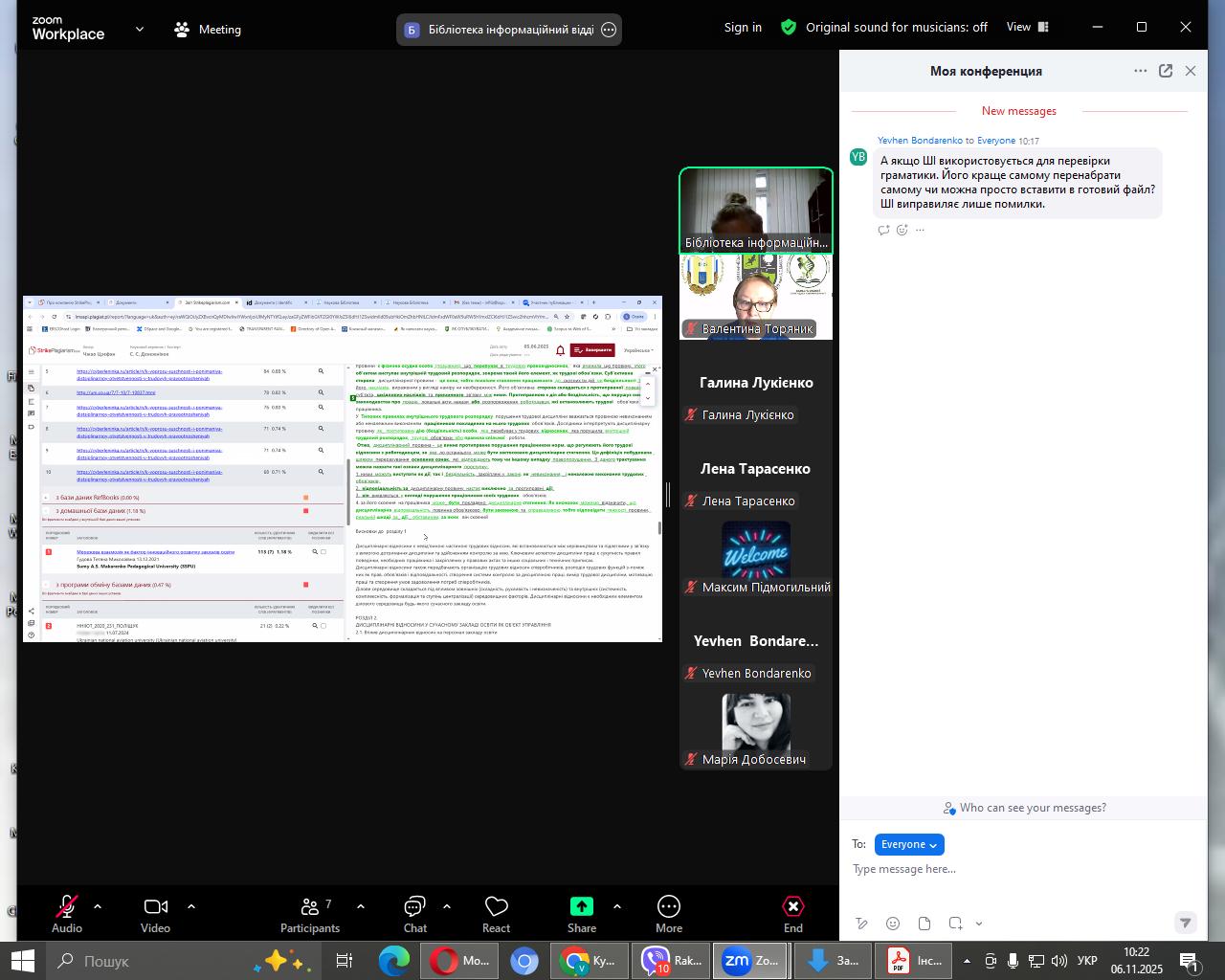Screen dimensions: 1225x980
Task: Open chat panel three-dots menu
Action: [x=1140, y=71]
